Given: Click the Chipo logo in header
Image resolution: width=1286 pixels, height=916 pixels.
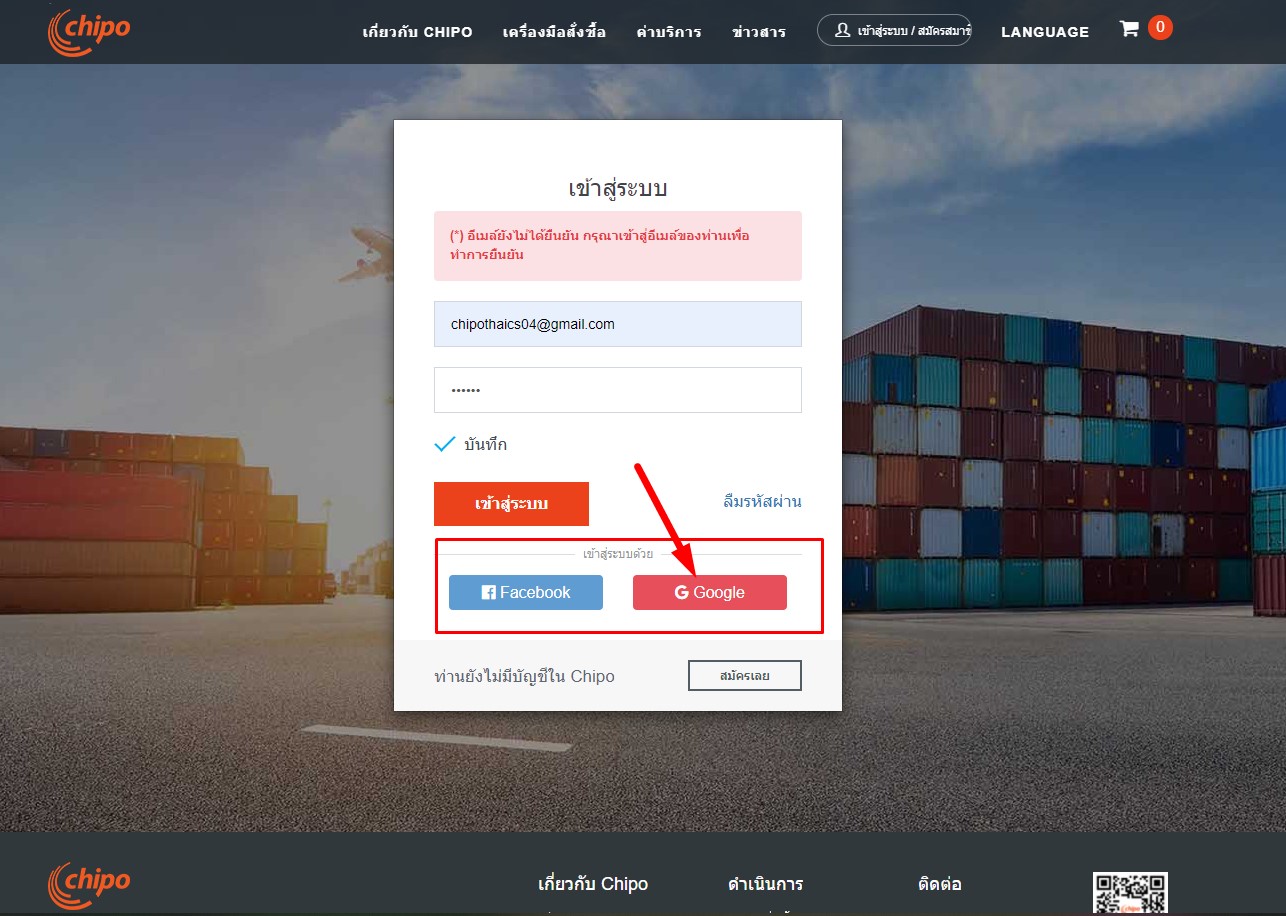Looking at the screenshot, I should coord(89,31).
